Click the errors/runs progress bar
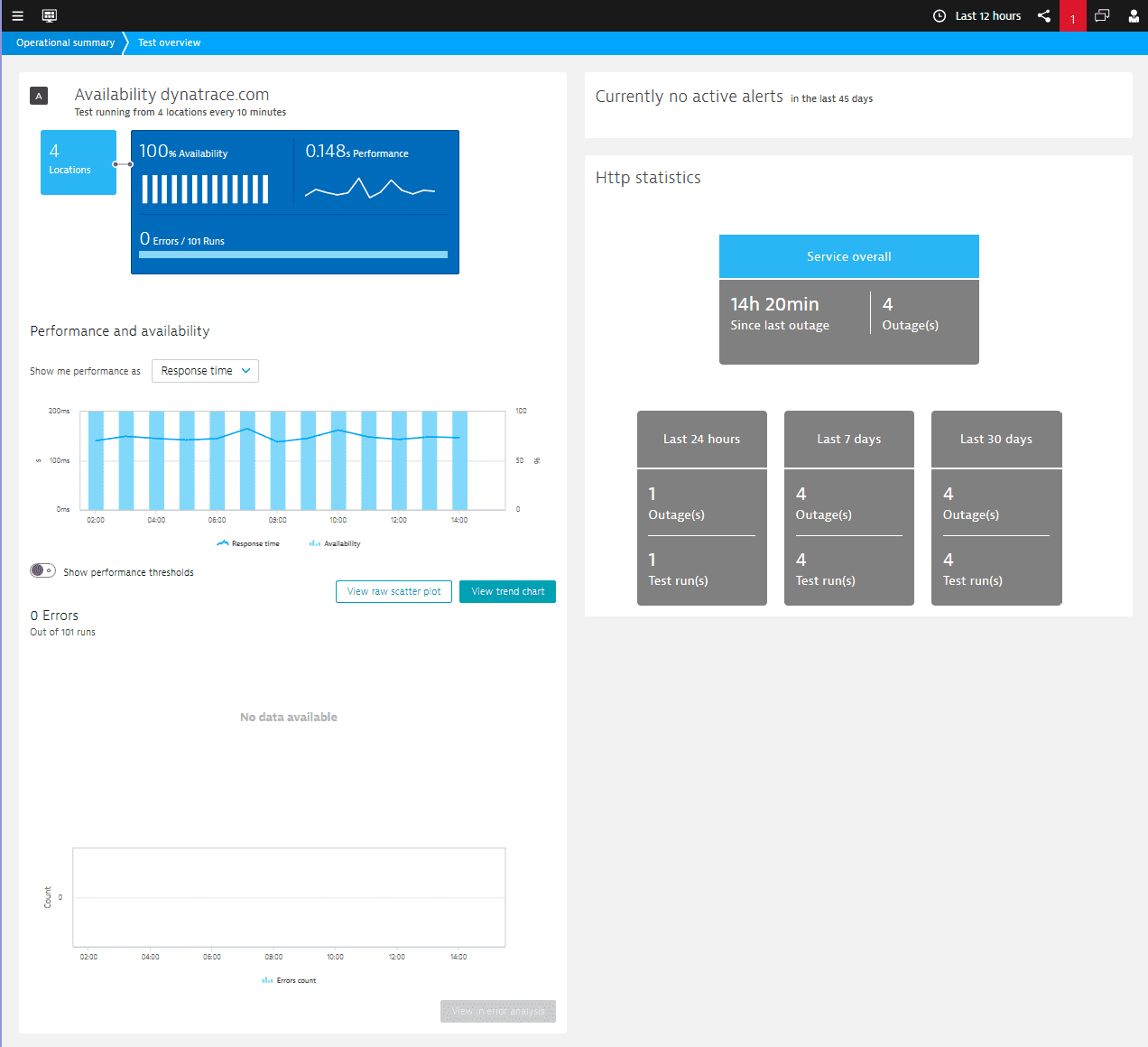The width and height of the screenshot is (1148, 1047). coord(293,255)
